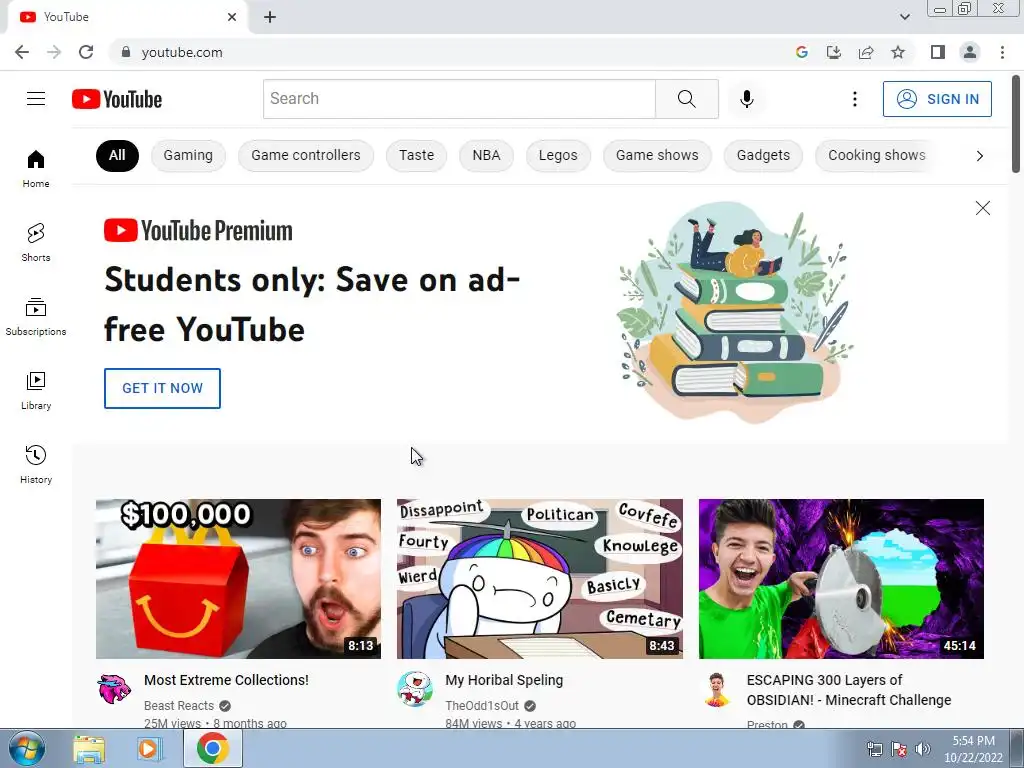
Task: Select the NBA filter chip
Action: [x=487, y=155]
